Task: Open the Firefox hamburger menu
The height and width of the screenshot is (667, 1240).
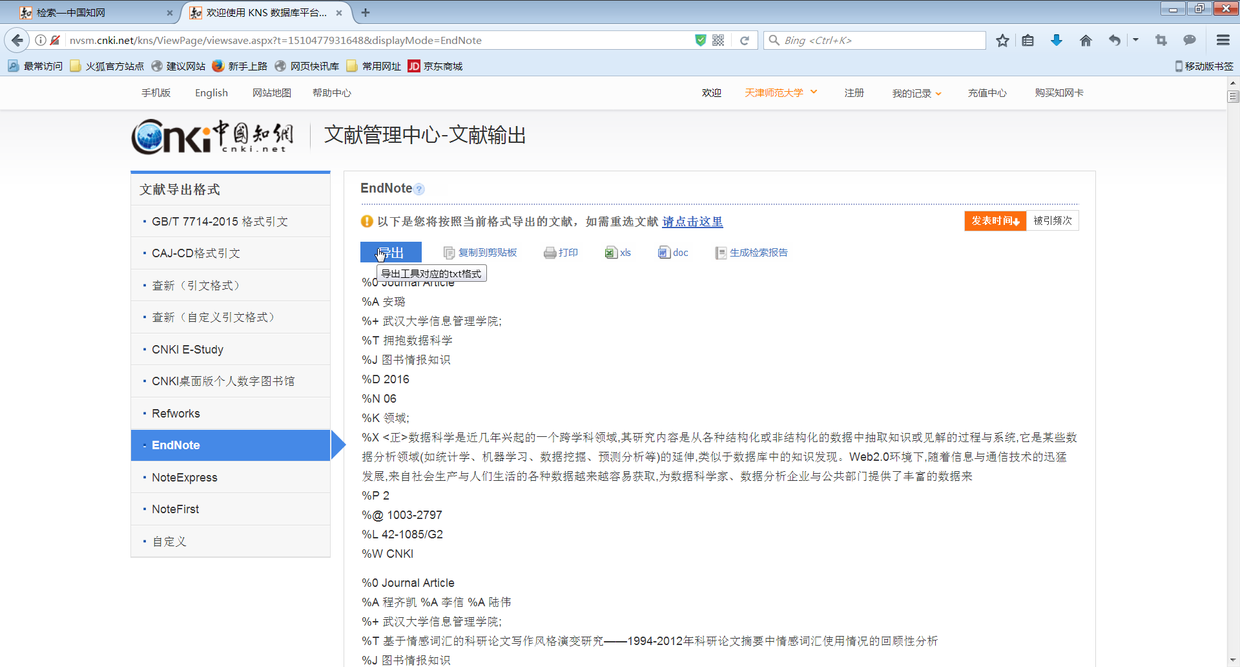Action: (x=1222, y=40)
